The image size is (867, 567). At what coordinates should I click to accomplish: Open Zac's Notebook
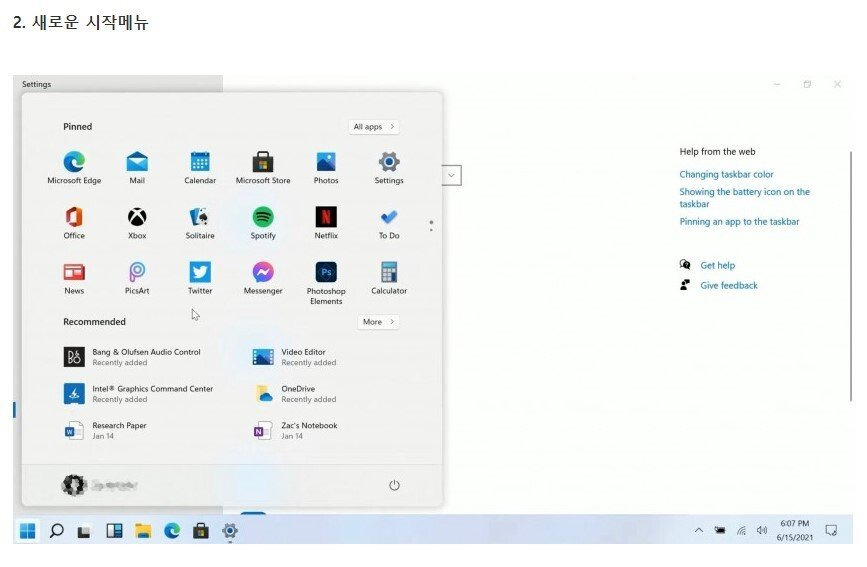point(295,430)
